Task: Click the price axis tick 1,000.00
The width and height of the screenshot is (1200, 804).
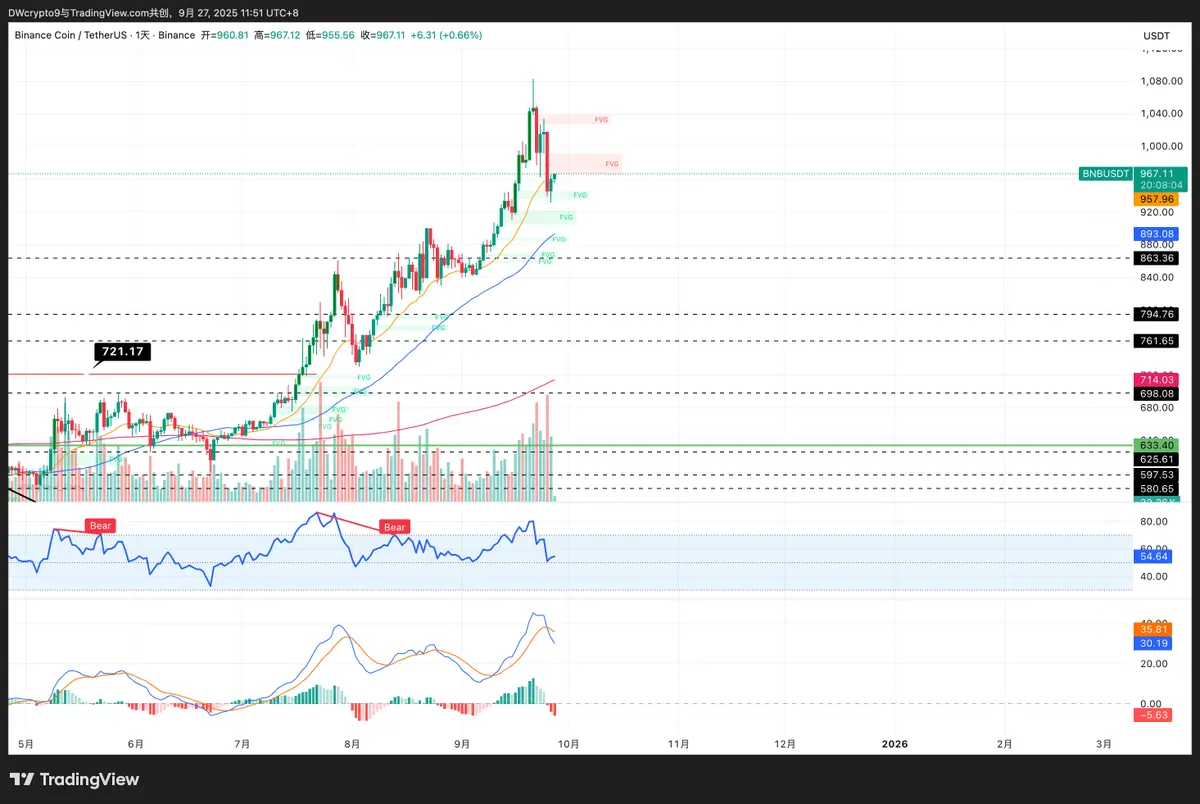Action: pyautogui.click(x=1160, y=147)
